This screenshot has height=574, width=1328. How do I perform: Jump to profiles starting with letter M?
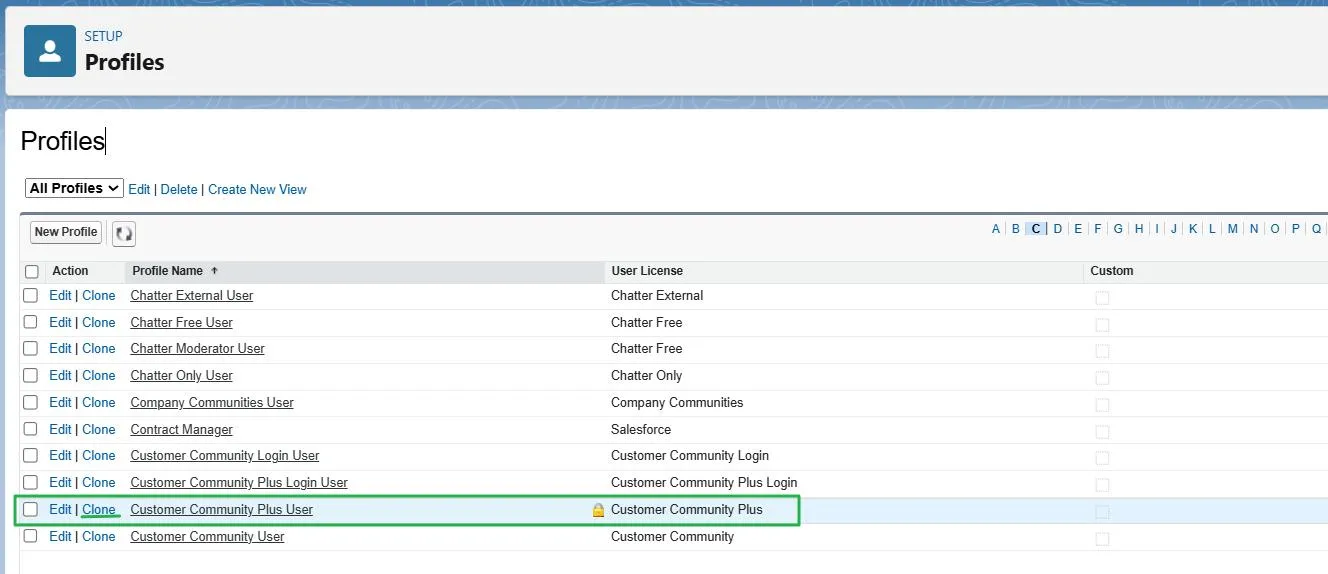1232,229
